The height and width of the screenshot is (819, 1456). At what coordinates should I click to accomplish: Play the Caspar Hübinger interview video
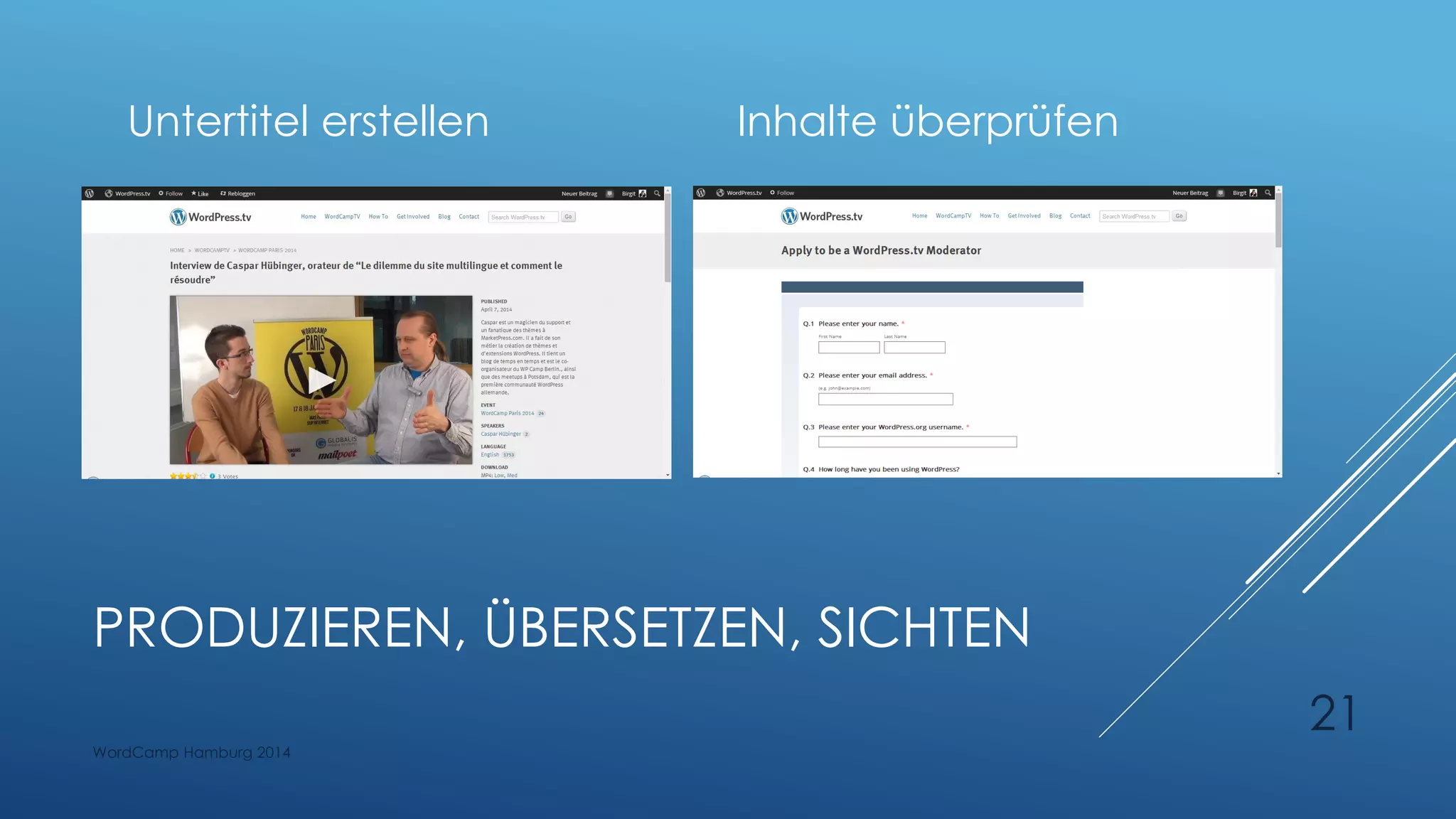click(x=321, y=380)
